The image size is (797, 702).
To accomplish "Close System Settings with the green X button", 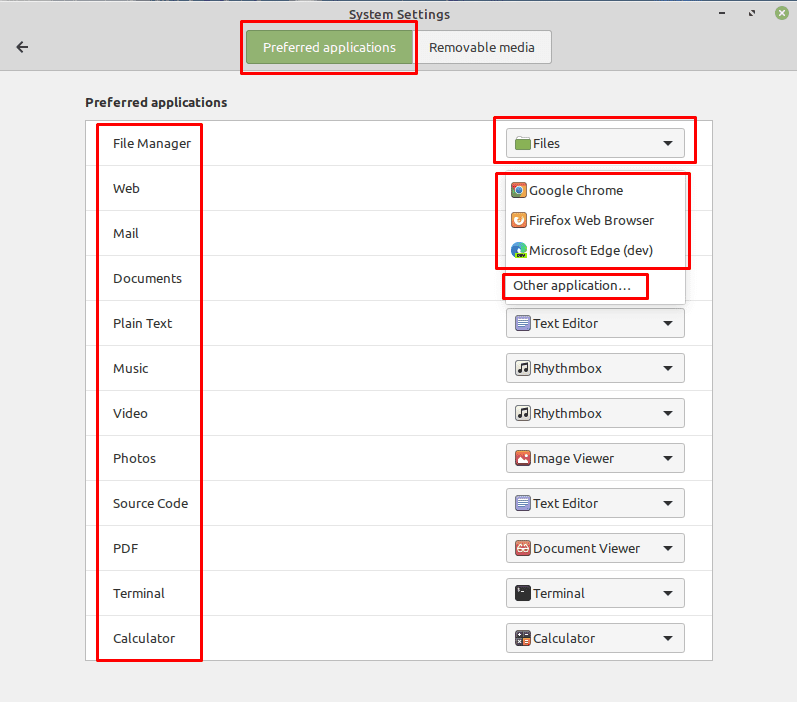I will [782, 13].
